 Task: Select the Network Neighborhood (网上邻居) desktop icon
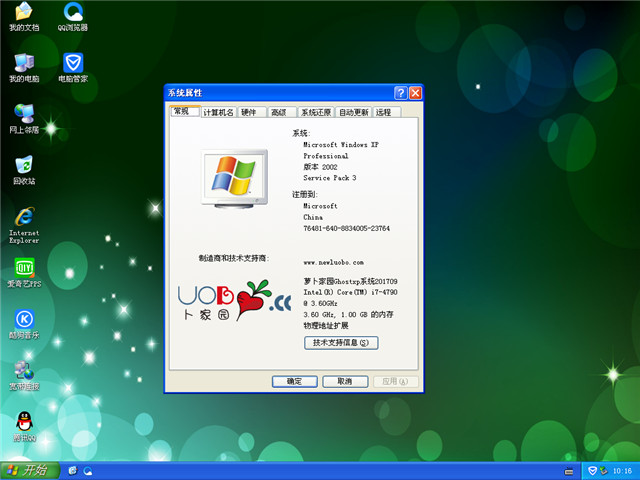pos(24,119)
